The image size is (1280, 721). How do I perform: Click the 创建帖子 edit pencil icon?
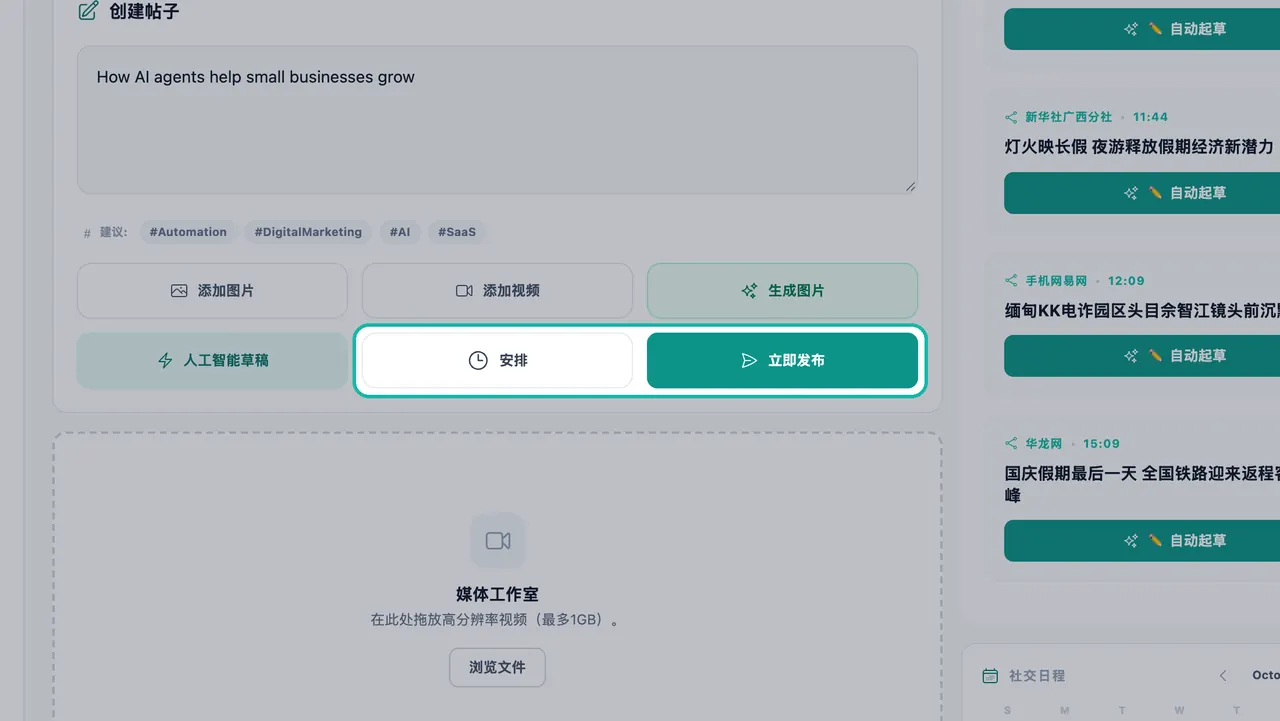click(x=88, y=12)
